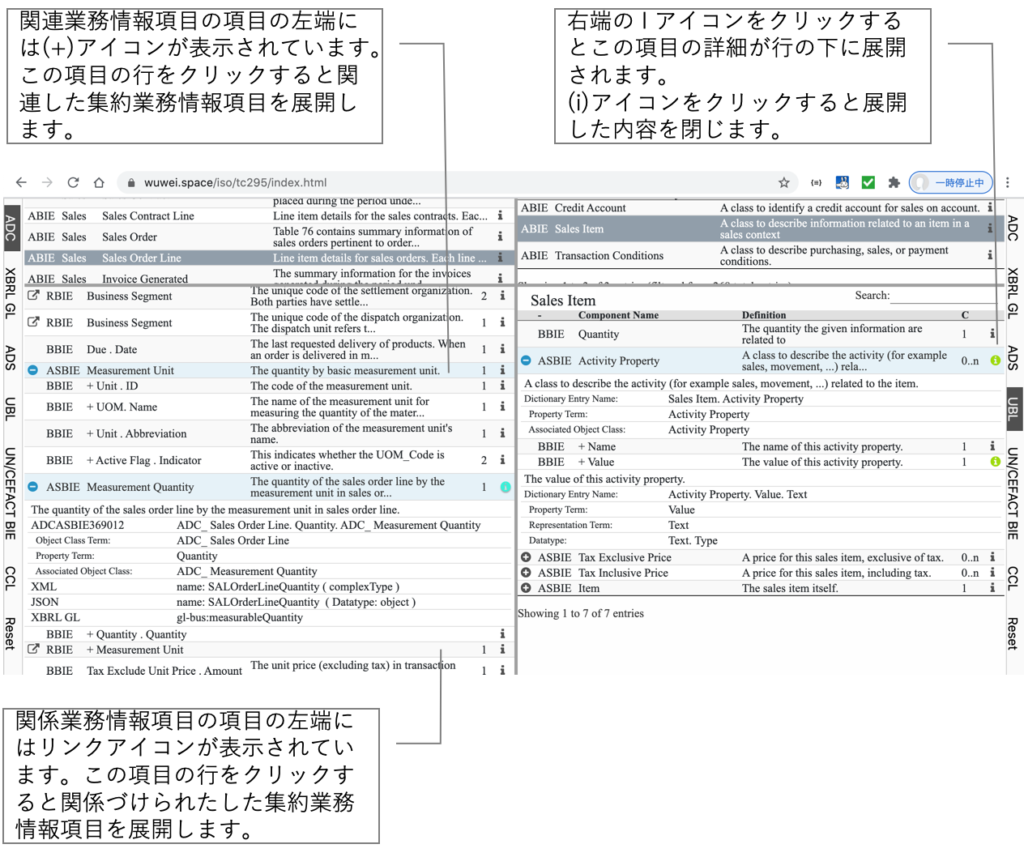
Task: Show details for Sales Contract Line via info icon
Action: [x=500, y=216]
